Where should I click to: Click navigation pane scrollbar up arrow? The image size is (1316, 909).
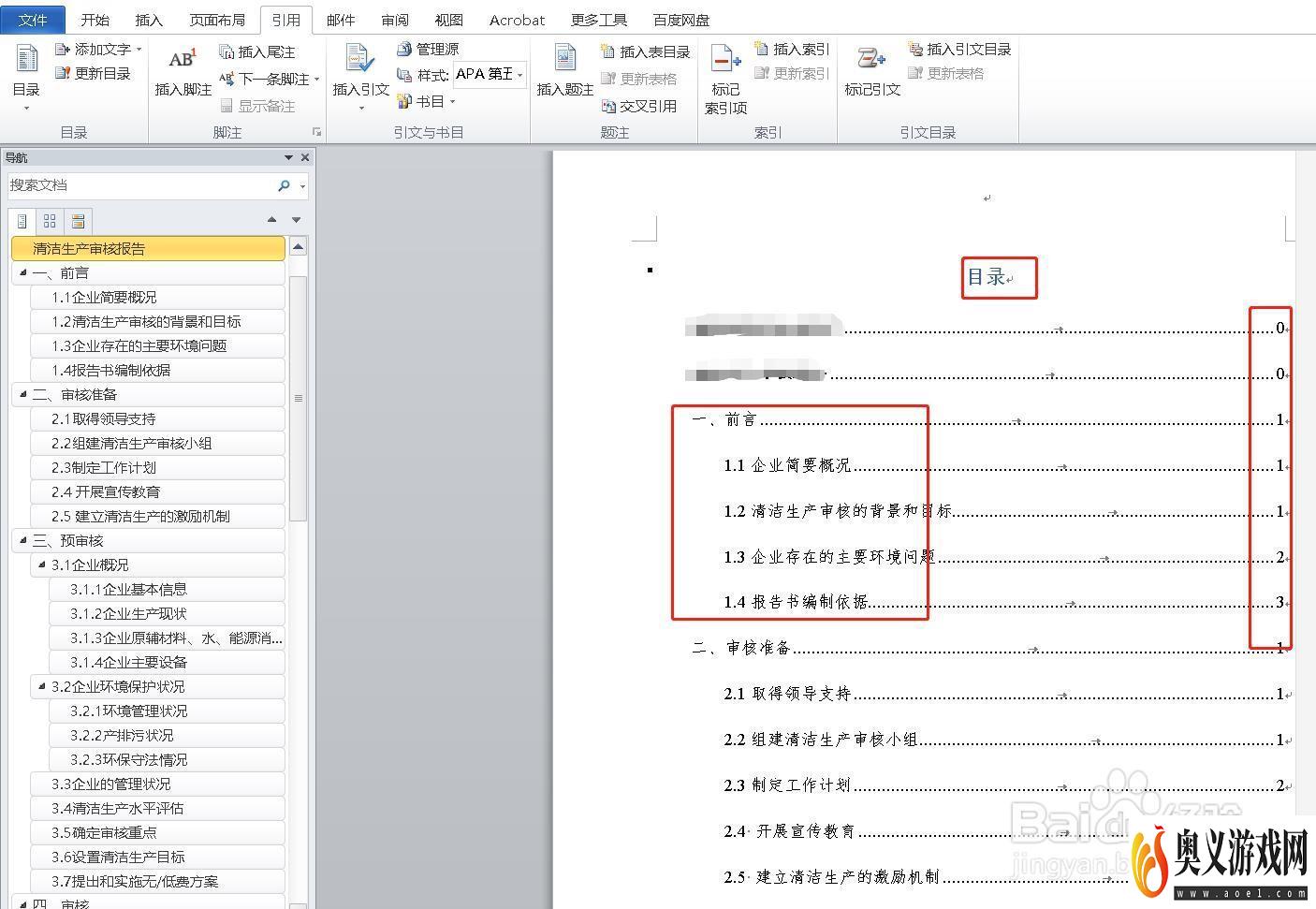[x=299, y=247]
